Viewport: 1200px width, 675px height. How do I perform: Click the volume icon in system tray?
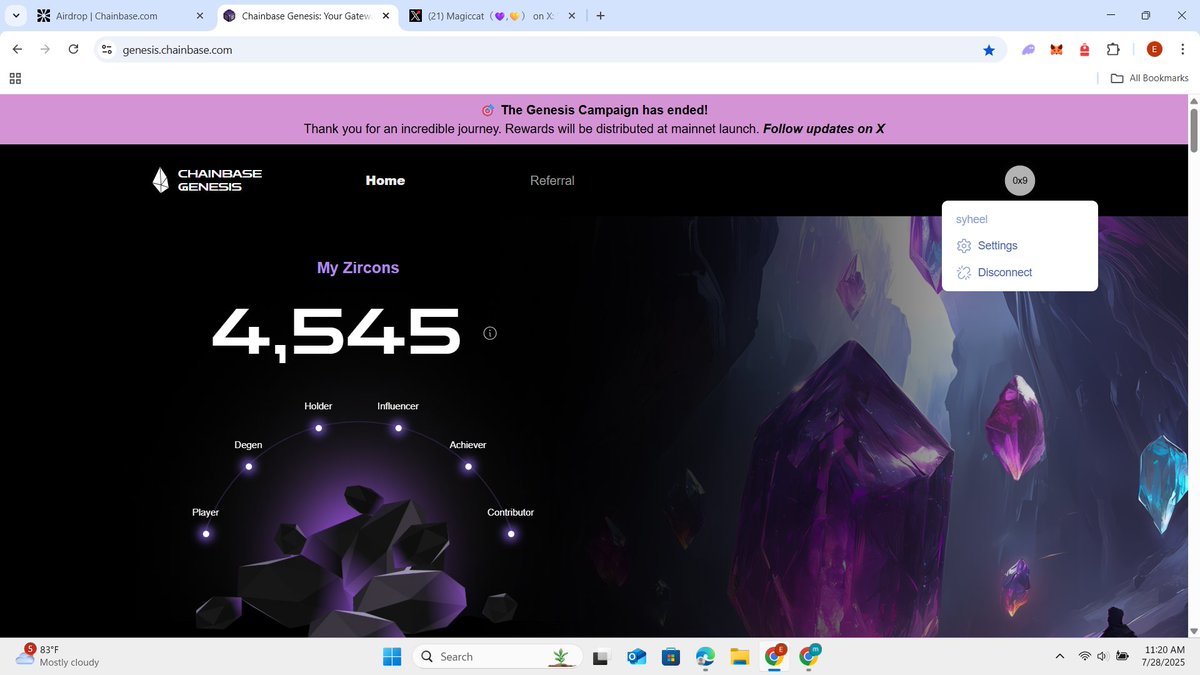pyautogui.click(x=1102, y=657)
